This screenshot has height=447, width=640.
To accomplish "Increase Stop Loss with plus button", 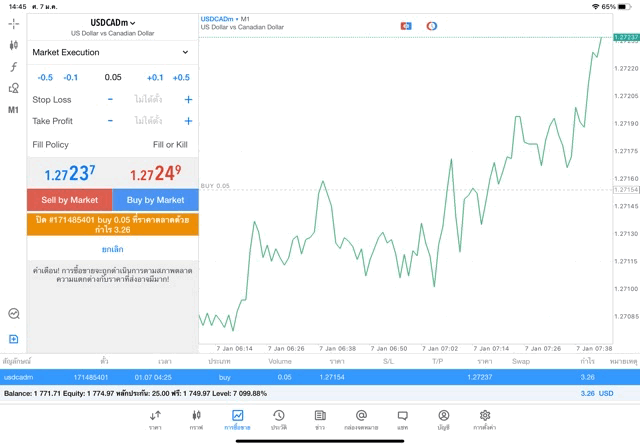I will (x=187, y=100).
